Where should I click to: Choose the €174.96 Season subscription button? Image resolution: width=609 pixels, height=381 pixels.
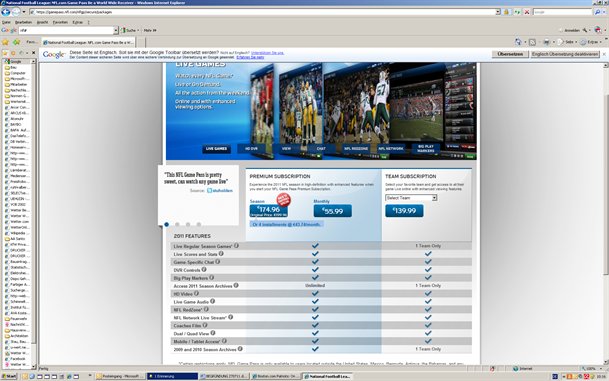(269, 211)
